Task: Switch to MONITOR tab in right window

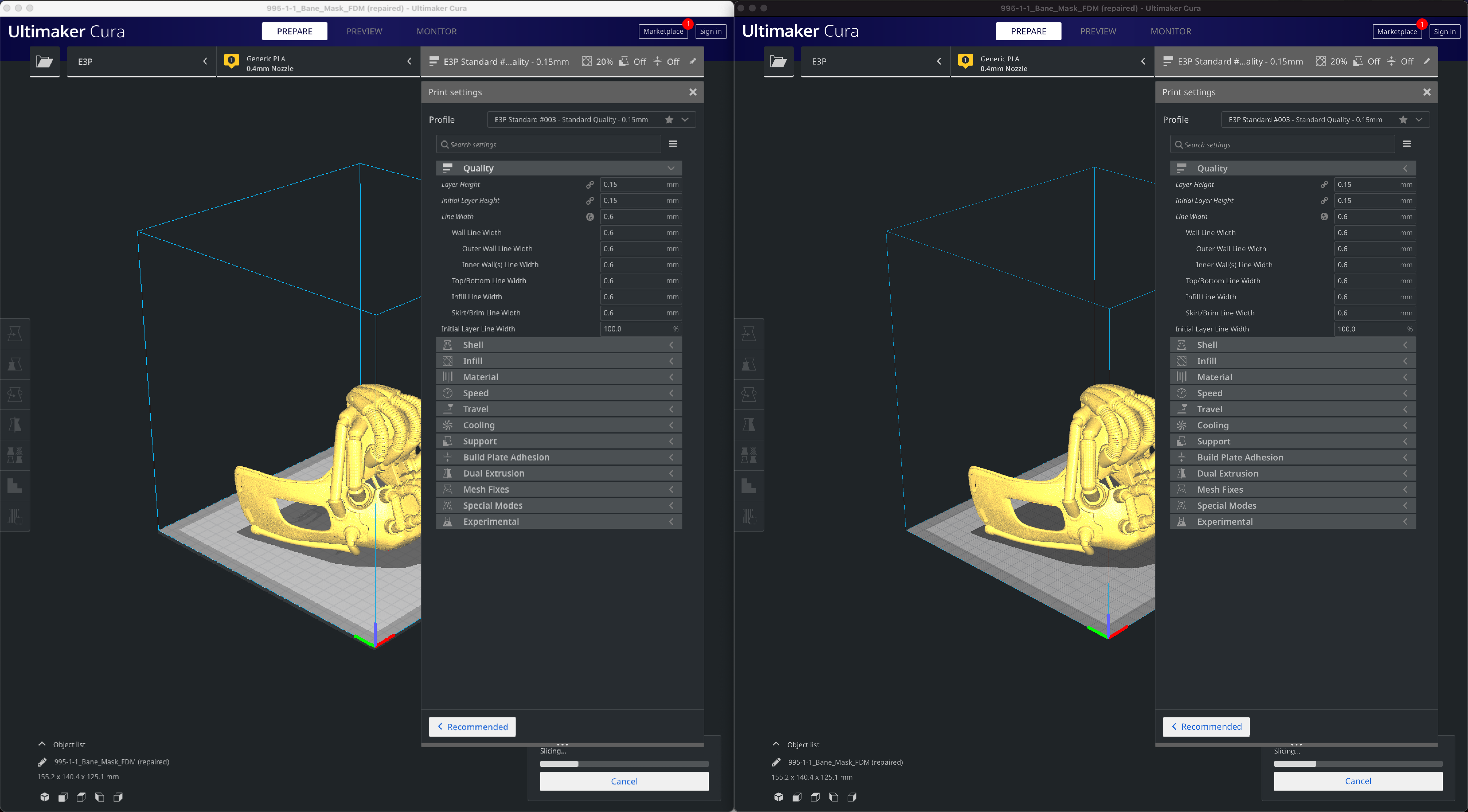Action: 1170,31
